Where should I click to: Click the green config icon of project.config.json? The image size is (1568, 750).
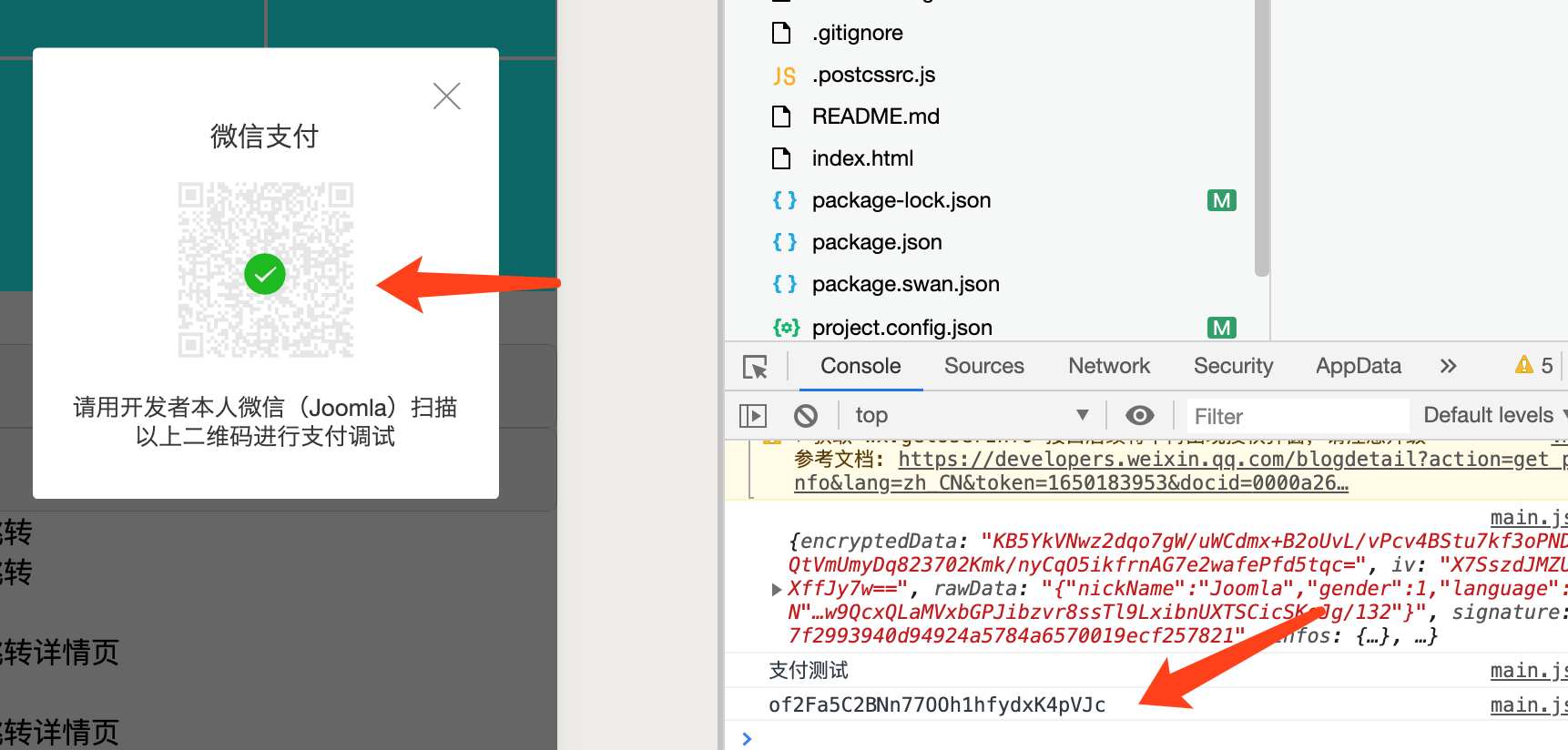point(786,327)
